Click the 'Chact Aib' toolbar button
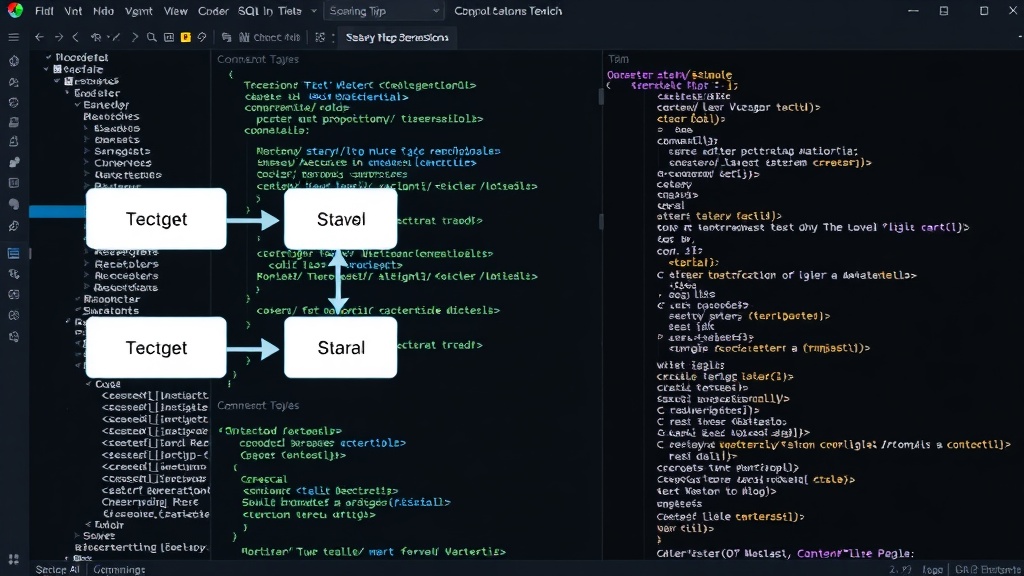This screenshot has height=576, width=1024. (x=270, y=37)
